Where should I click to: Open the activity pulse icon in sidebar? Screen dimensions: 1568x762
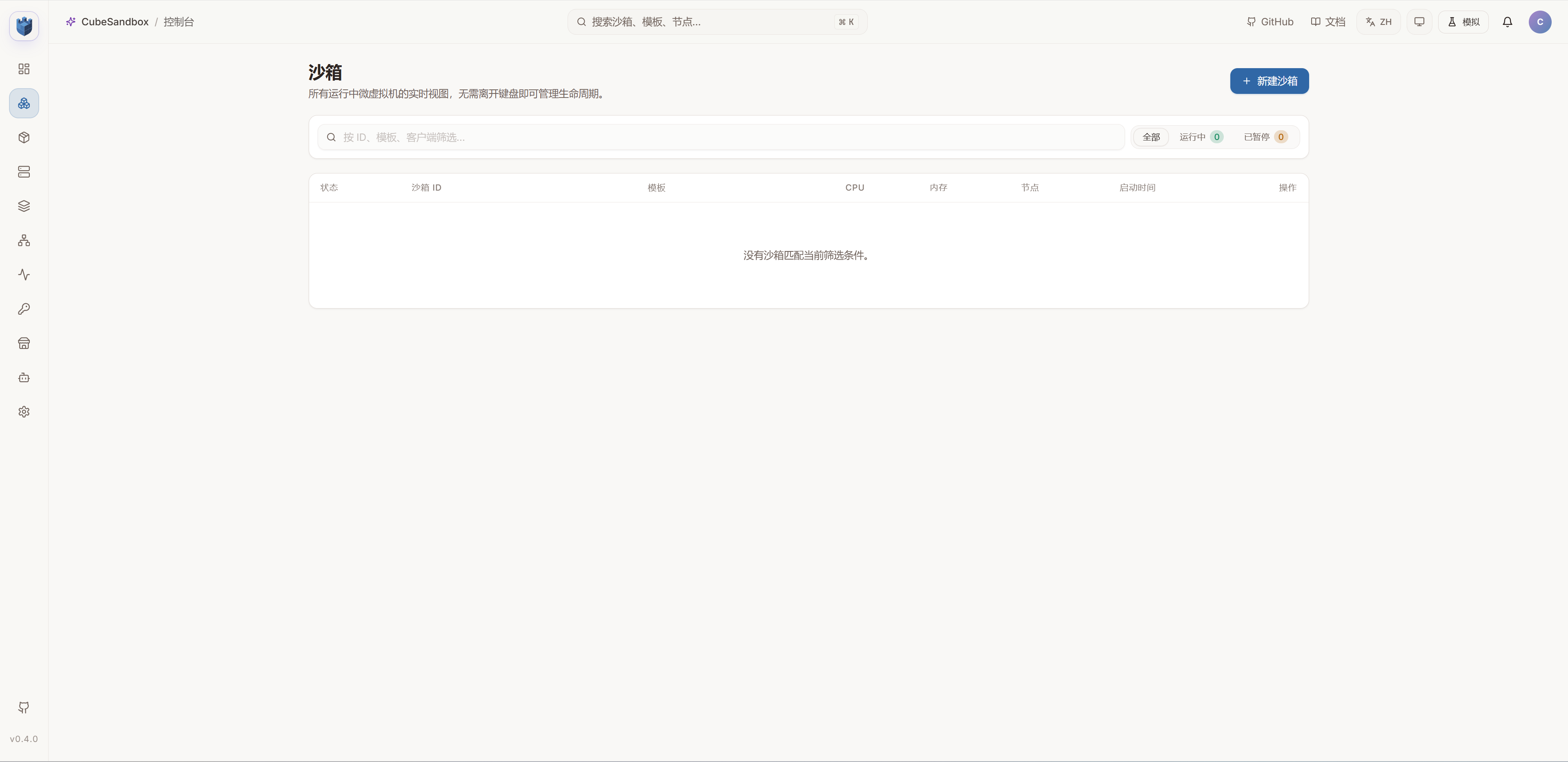[24, 275]
